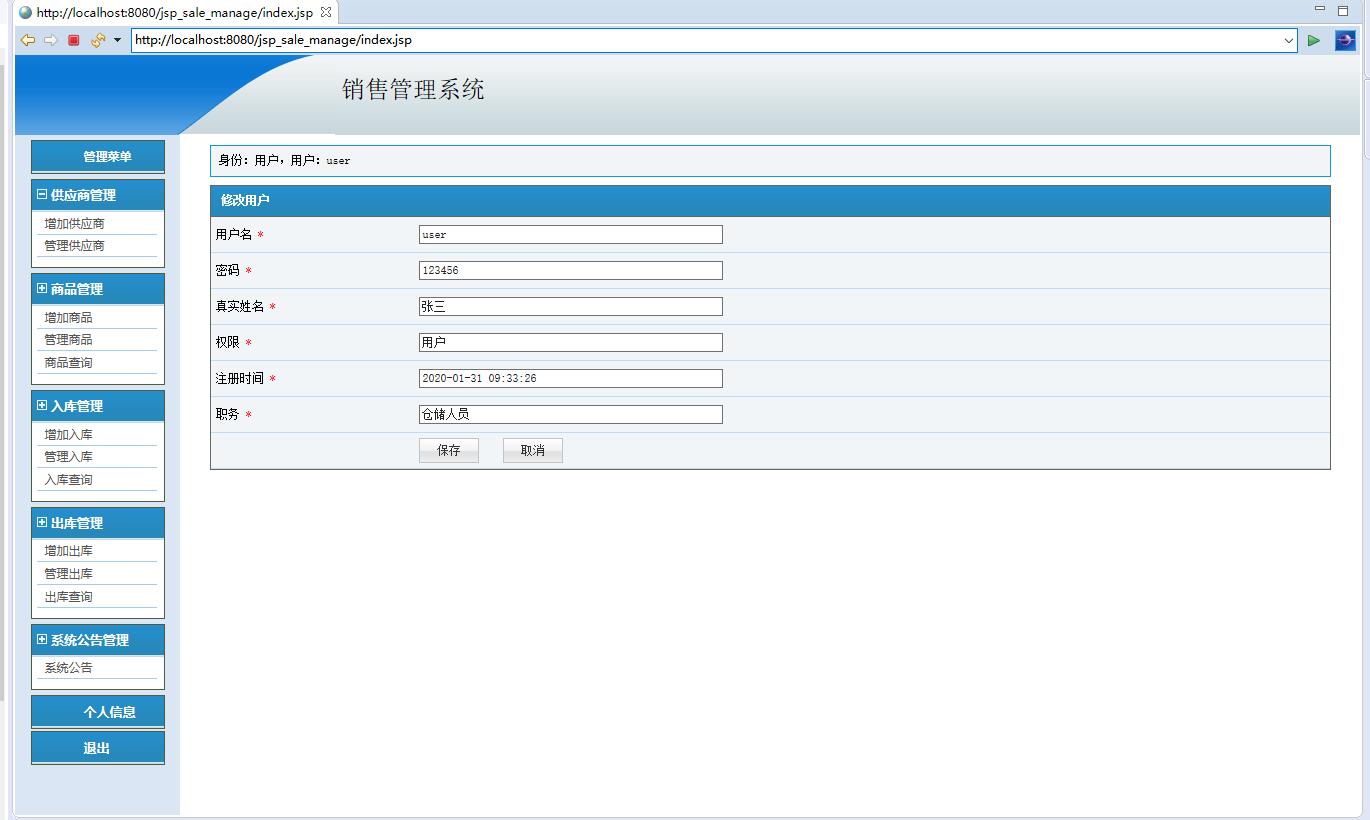
Task: Click the green Go arrow to load URL
Action: pyautogui.click(x=1313, y=40)
